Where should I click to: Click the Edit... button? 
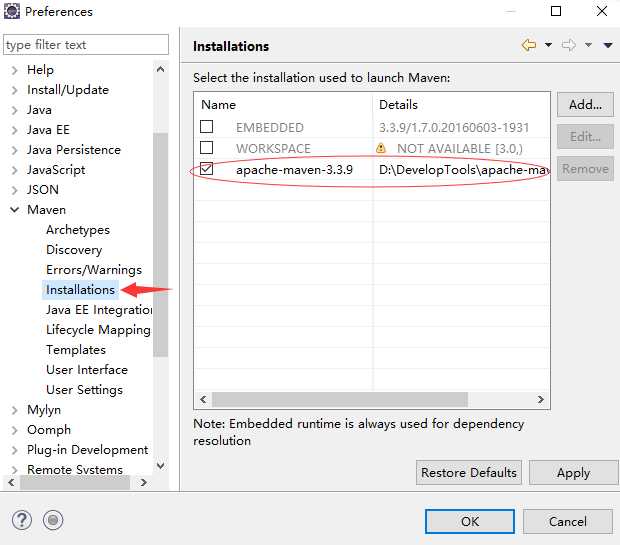pos(585,137)
